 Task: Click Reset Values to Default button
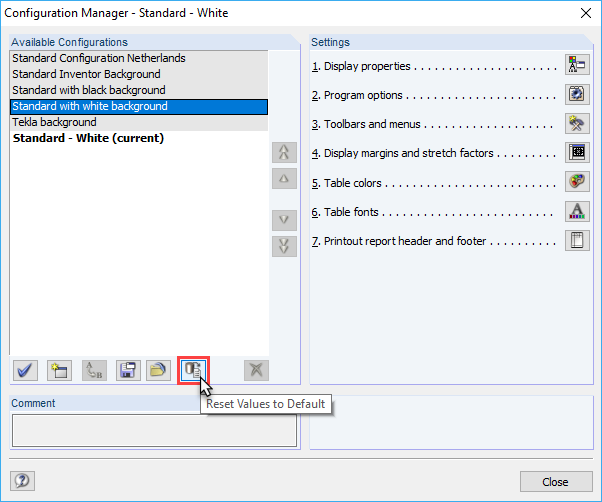pyautogui.click(x=194, y=370)
